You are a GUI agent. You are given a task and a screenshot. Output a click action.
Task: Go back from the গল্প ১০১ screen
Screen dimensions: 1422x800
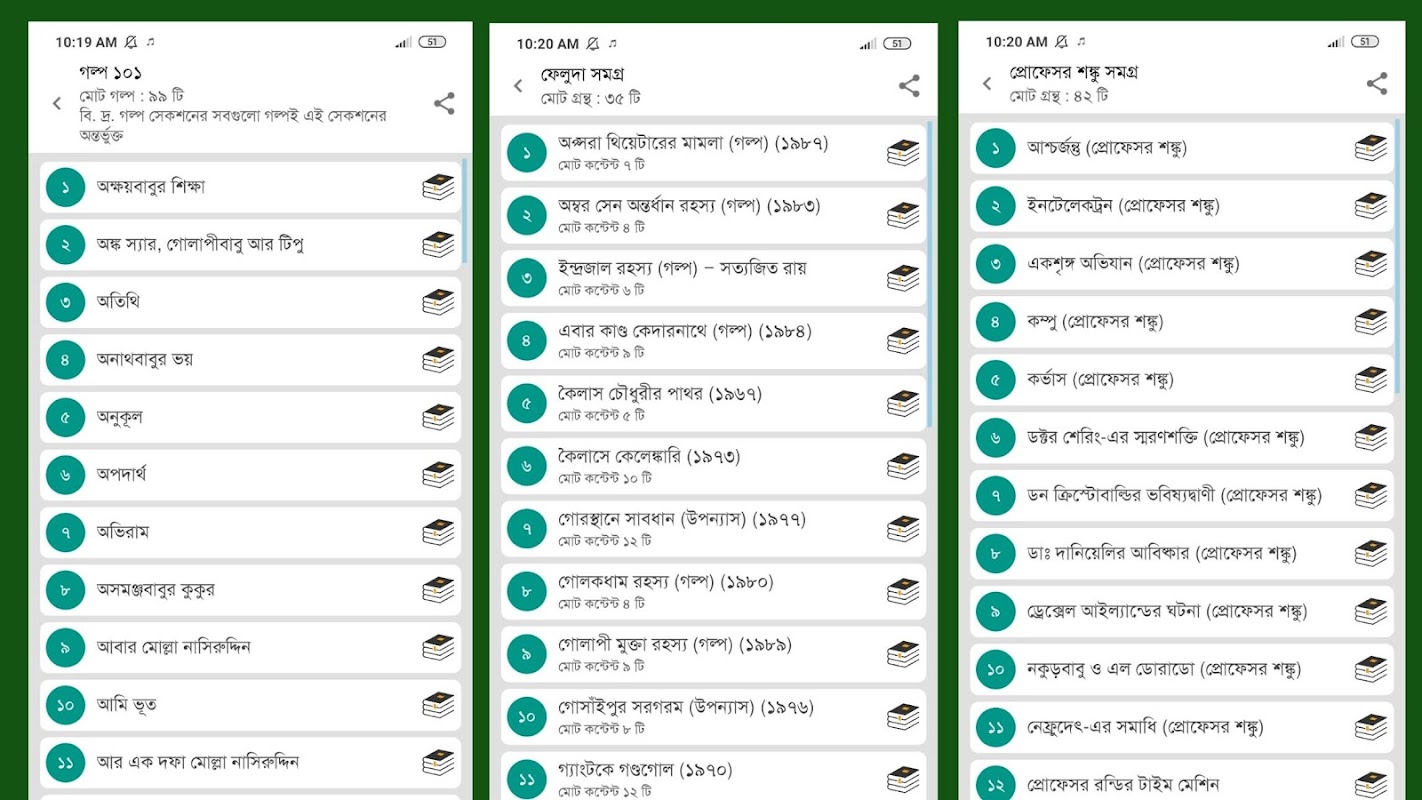coord(57,103)
